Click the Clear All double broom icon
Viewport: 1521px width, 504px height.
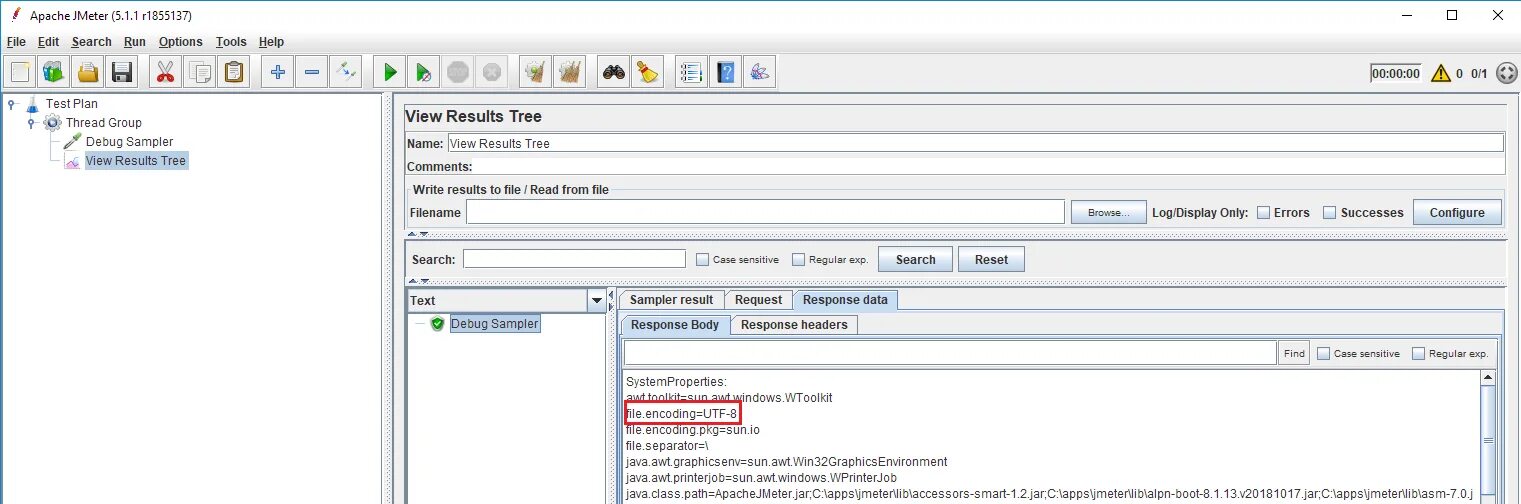570,72
